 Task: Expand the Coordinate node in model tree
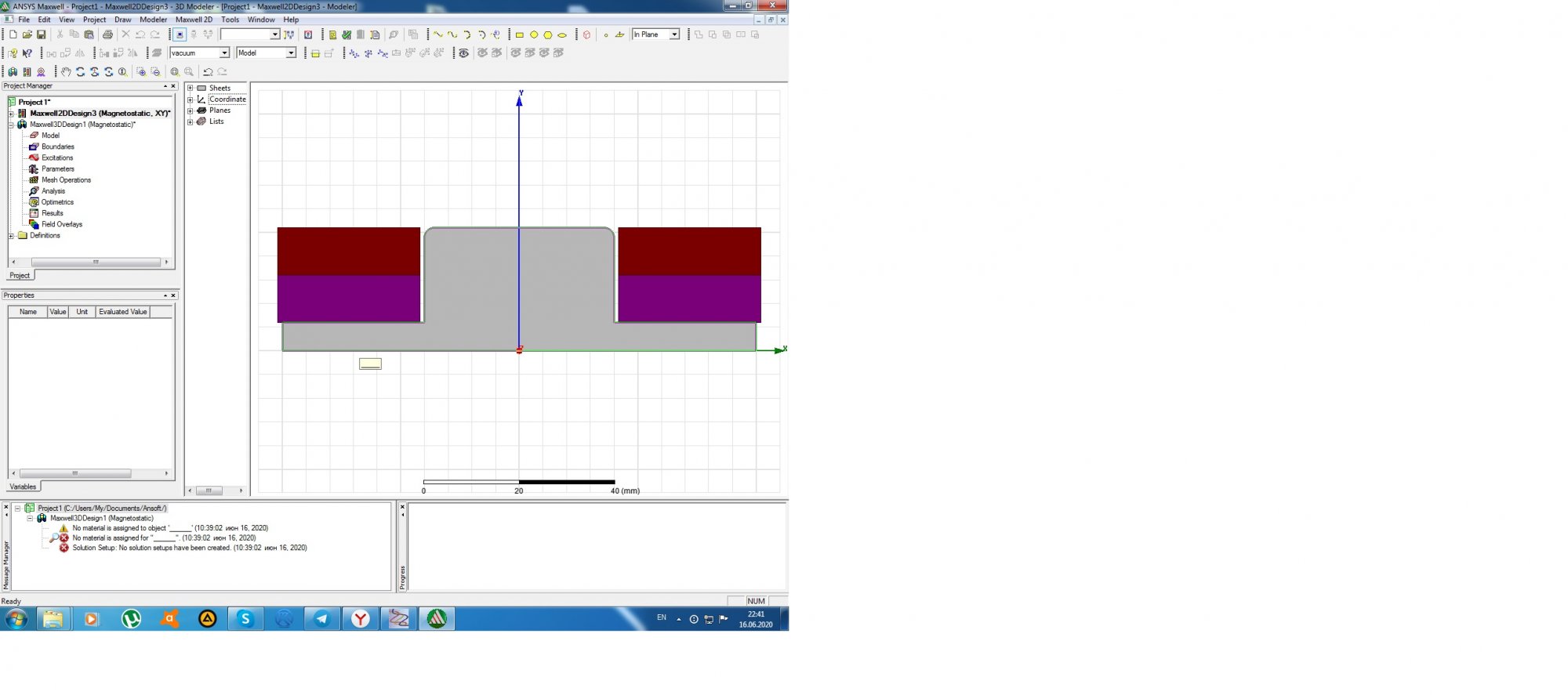pyautogui.click(x=191, y=100)
